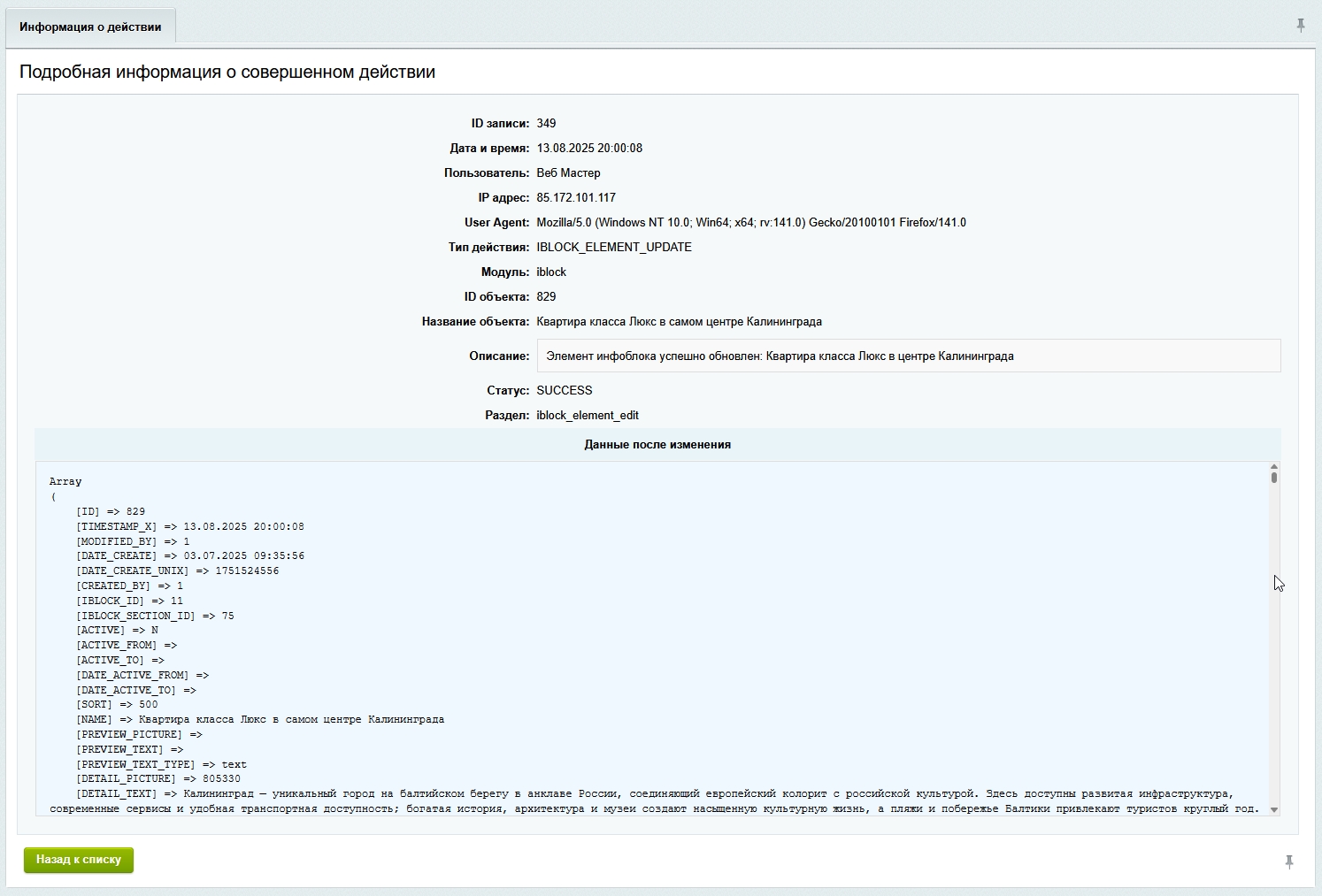1322x896 pixels.
Task: Click the record ID value 349
Action: [x=546, y=124]
